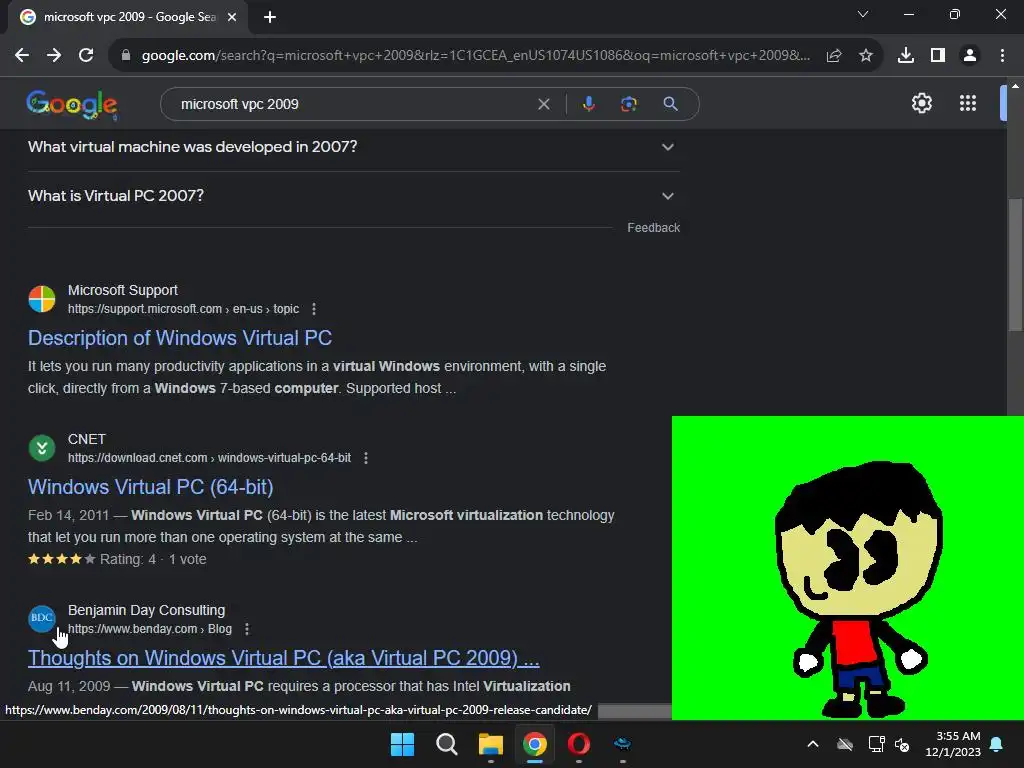Click the support.microsoft.com URL text
This screenshot has width=1024, height=768.
pyautogui.click(x=184, y=309)
